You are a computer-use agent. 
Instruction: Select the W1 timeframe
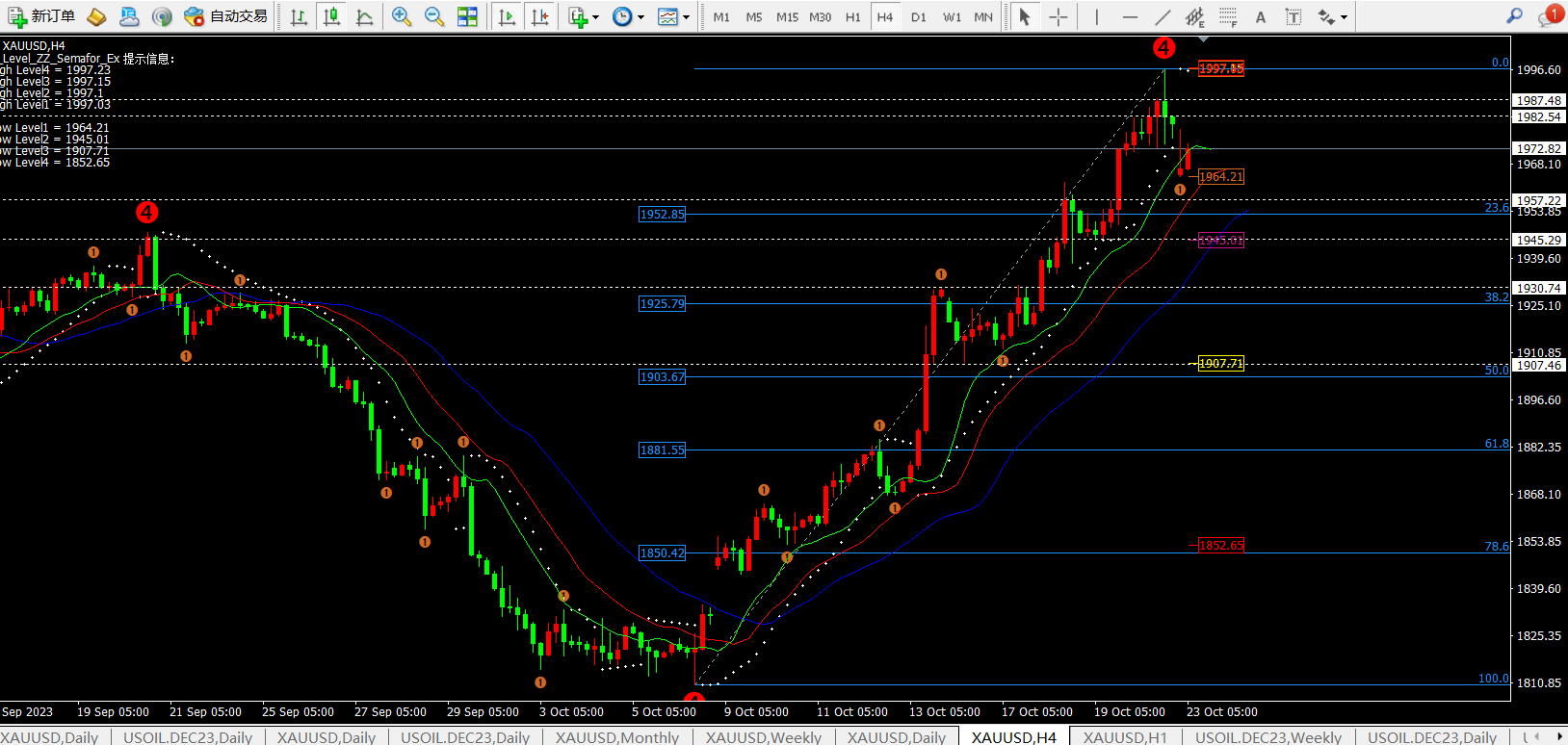[x=952, y=17]
